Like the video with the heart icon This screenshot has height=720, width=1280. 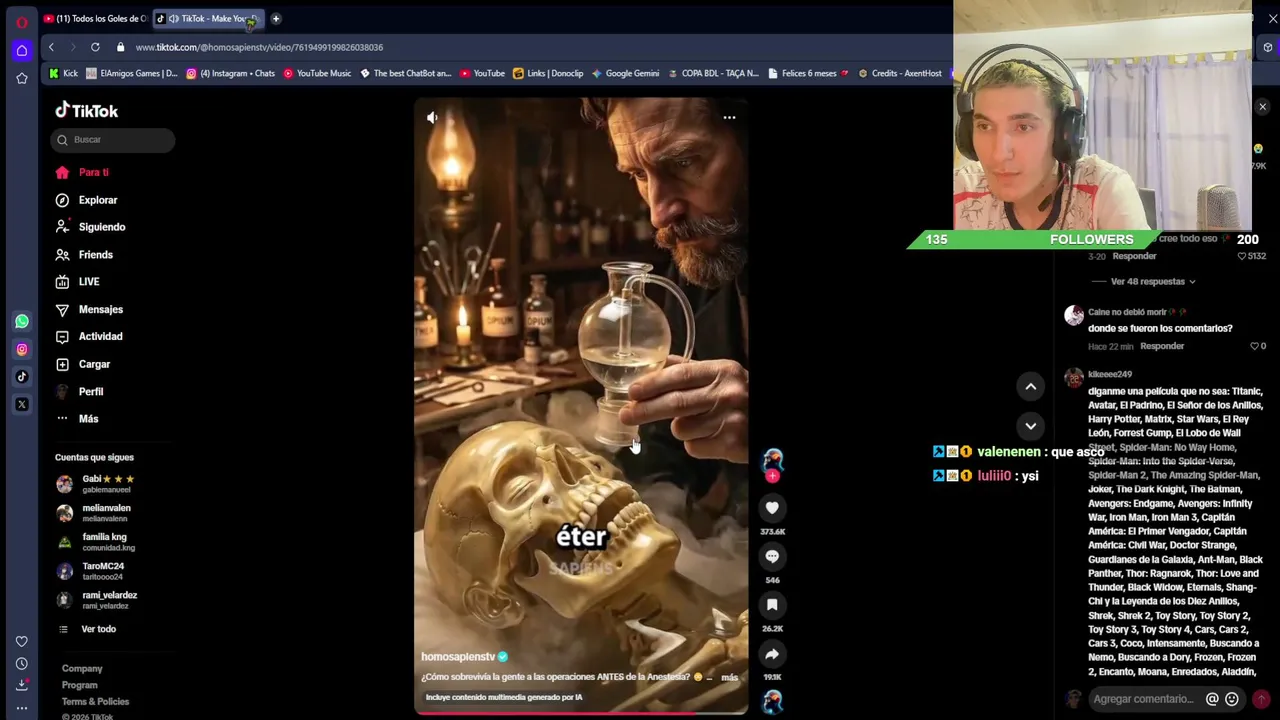coord(772,508)
